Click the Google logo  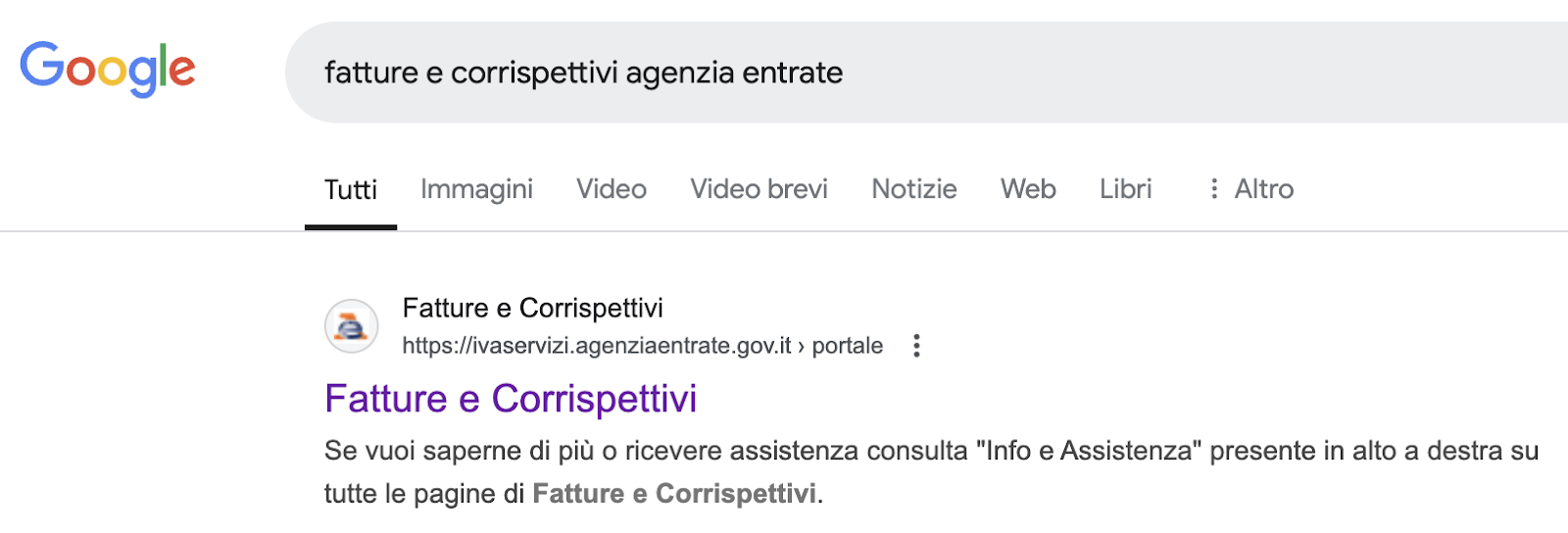tap(108, 69)
